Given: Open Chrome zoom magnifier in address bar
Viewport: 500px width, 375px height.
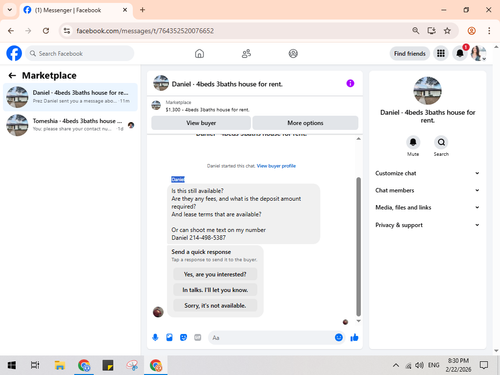Looking at the screenshot, I should (416, 31).
